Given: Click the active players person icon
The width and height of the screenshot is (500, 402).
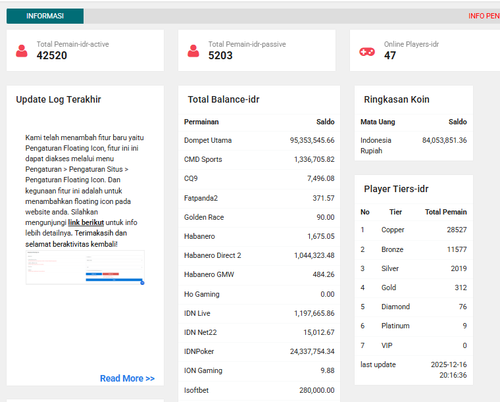Looking at the screenshot, I should coord(22,51).
